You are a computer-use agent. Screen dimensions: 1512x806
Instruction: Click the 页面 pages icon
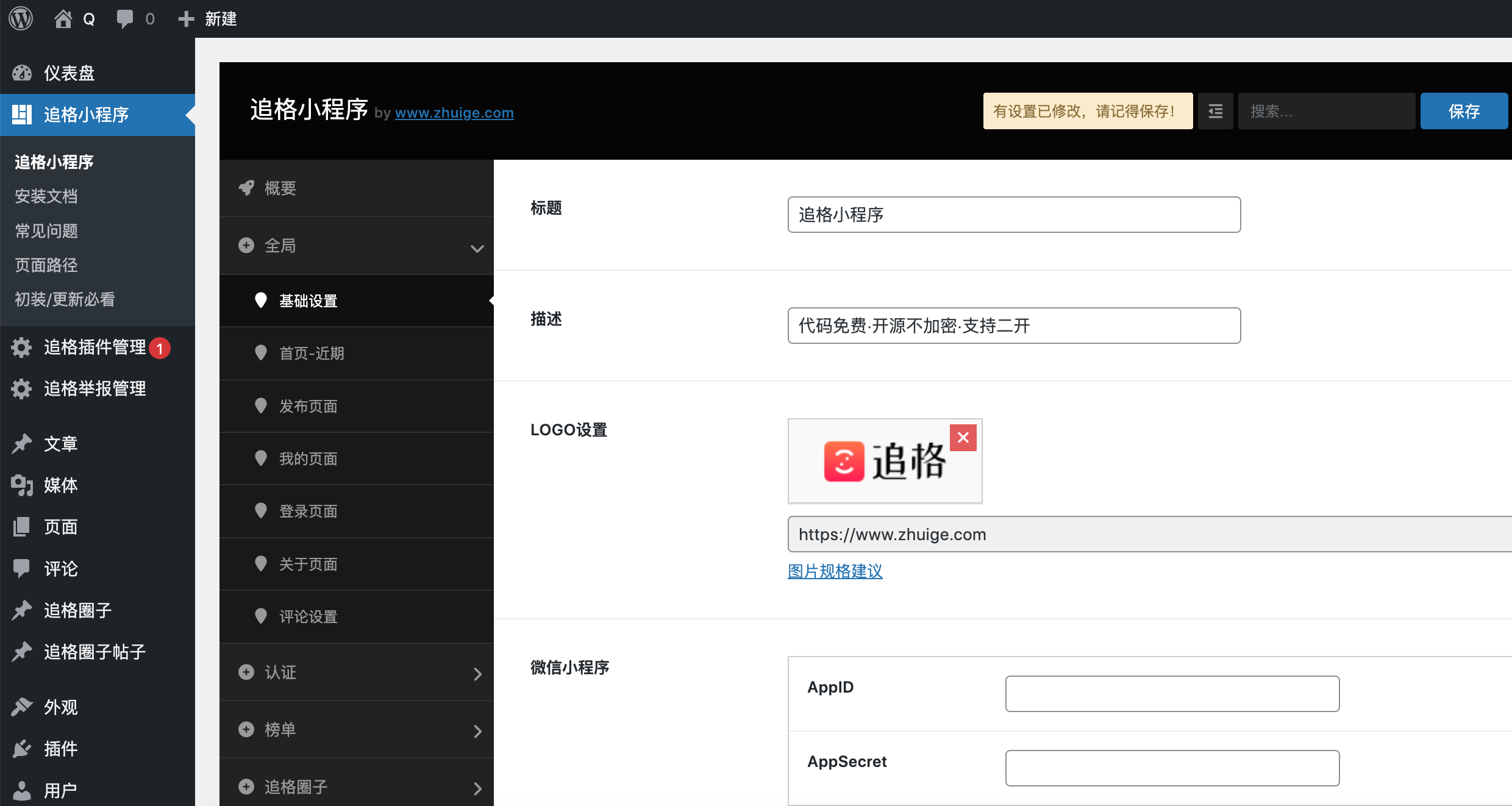click(x=21, y=527)
